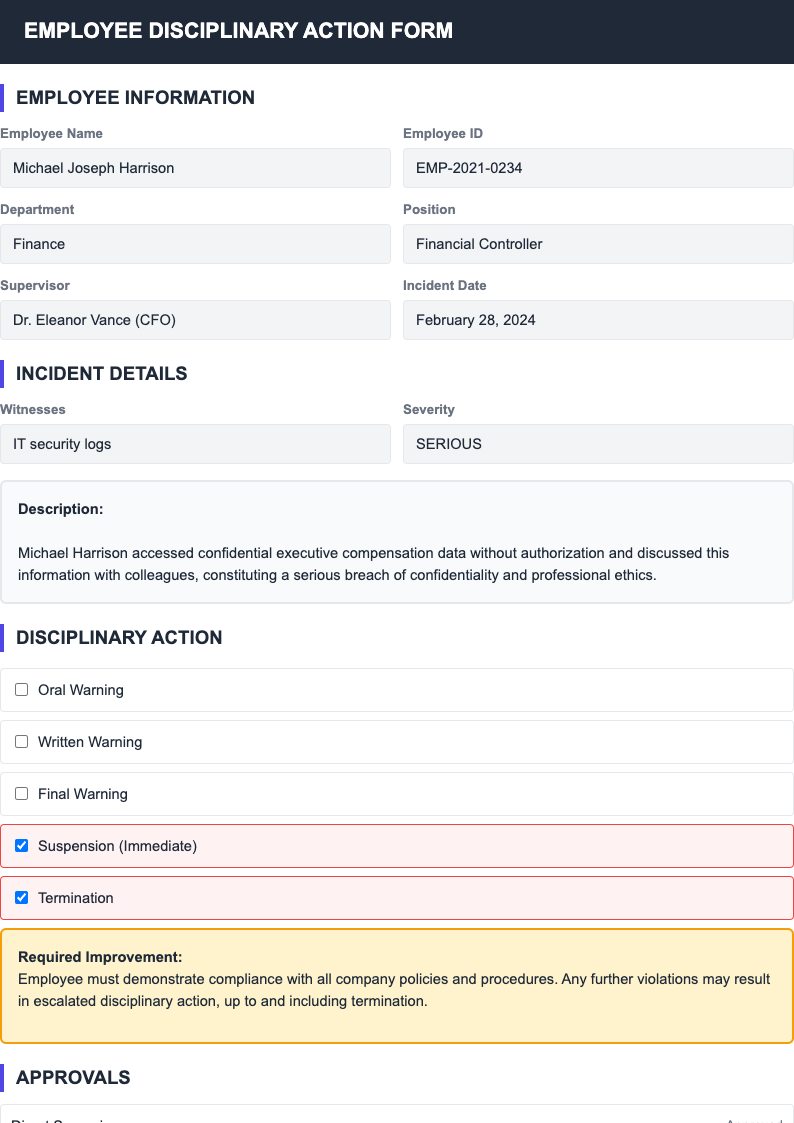Click the INCIDENT DETAILS section header
Image resolution: width=794 pixels, height=1123 pixels.
point(98,373)
